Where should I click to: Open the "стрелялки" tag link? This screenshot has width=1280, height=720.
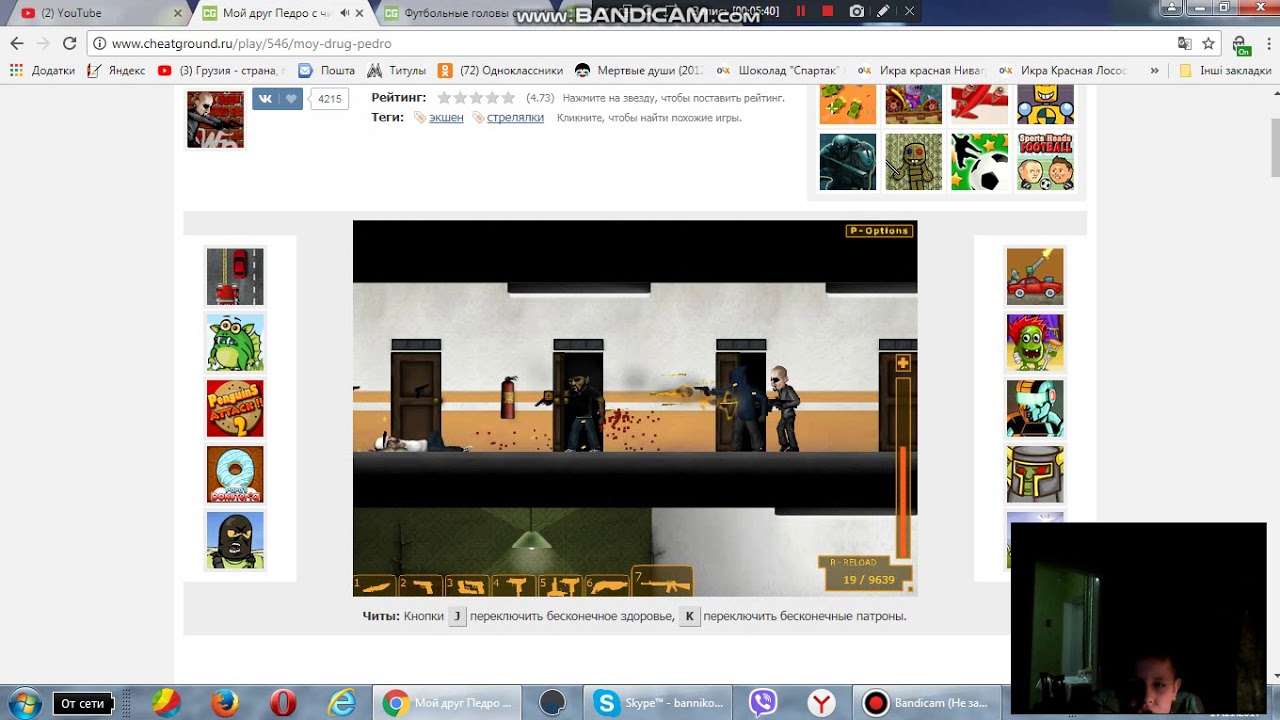point(515,117)
